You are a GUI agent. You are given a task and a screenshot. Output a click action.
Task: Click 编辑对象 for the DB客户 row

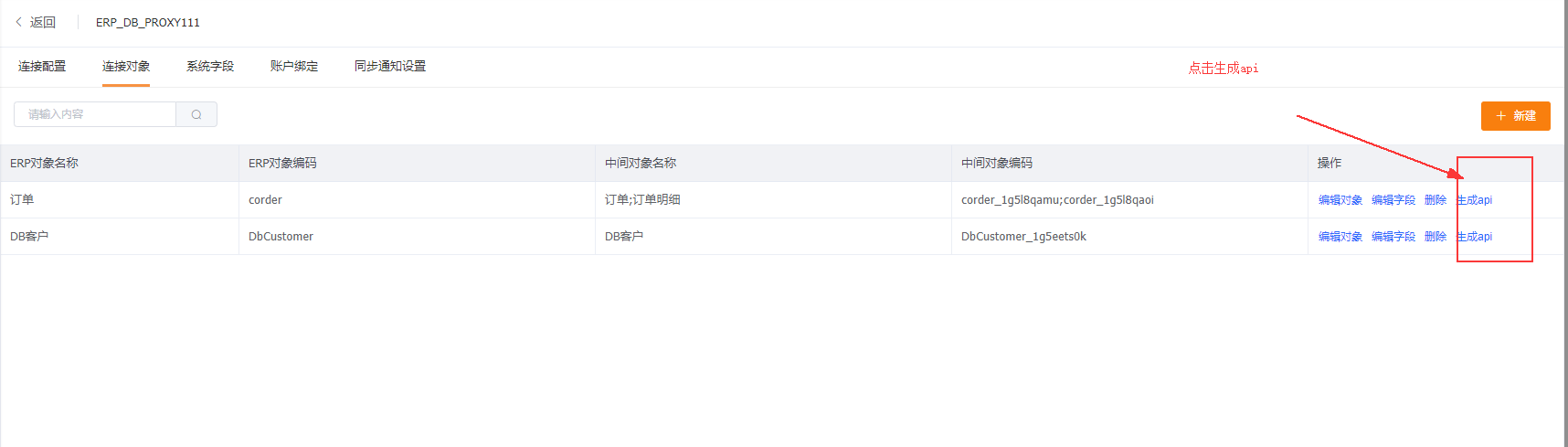coord(1340,237)
